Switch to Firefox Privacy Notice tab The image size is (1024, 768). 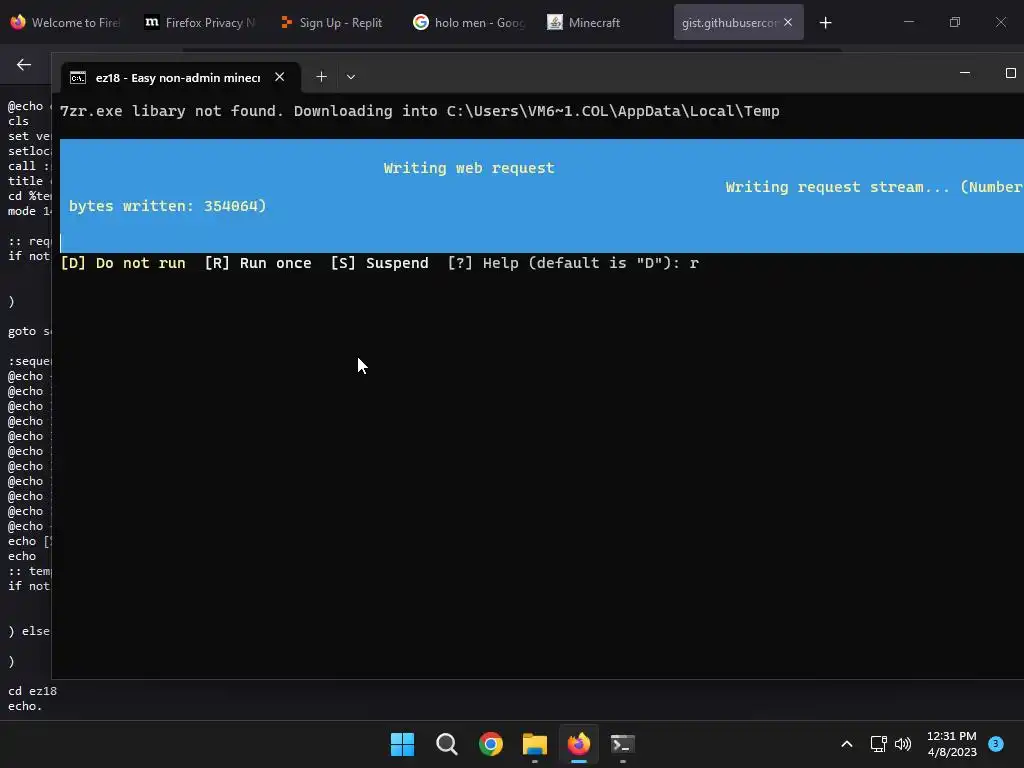[x=199, y=22]
